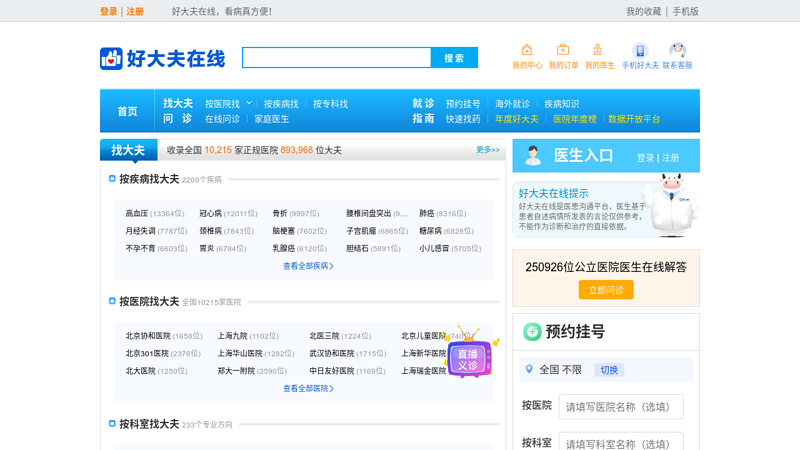Open 上海华山医院 hospital link

click(x=240, y=354)
